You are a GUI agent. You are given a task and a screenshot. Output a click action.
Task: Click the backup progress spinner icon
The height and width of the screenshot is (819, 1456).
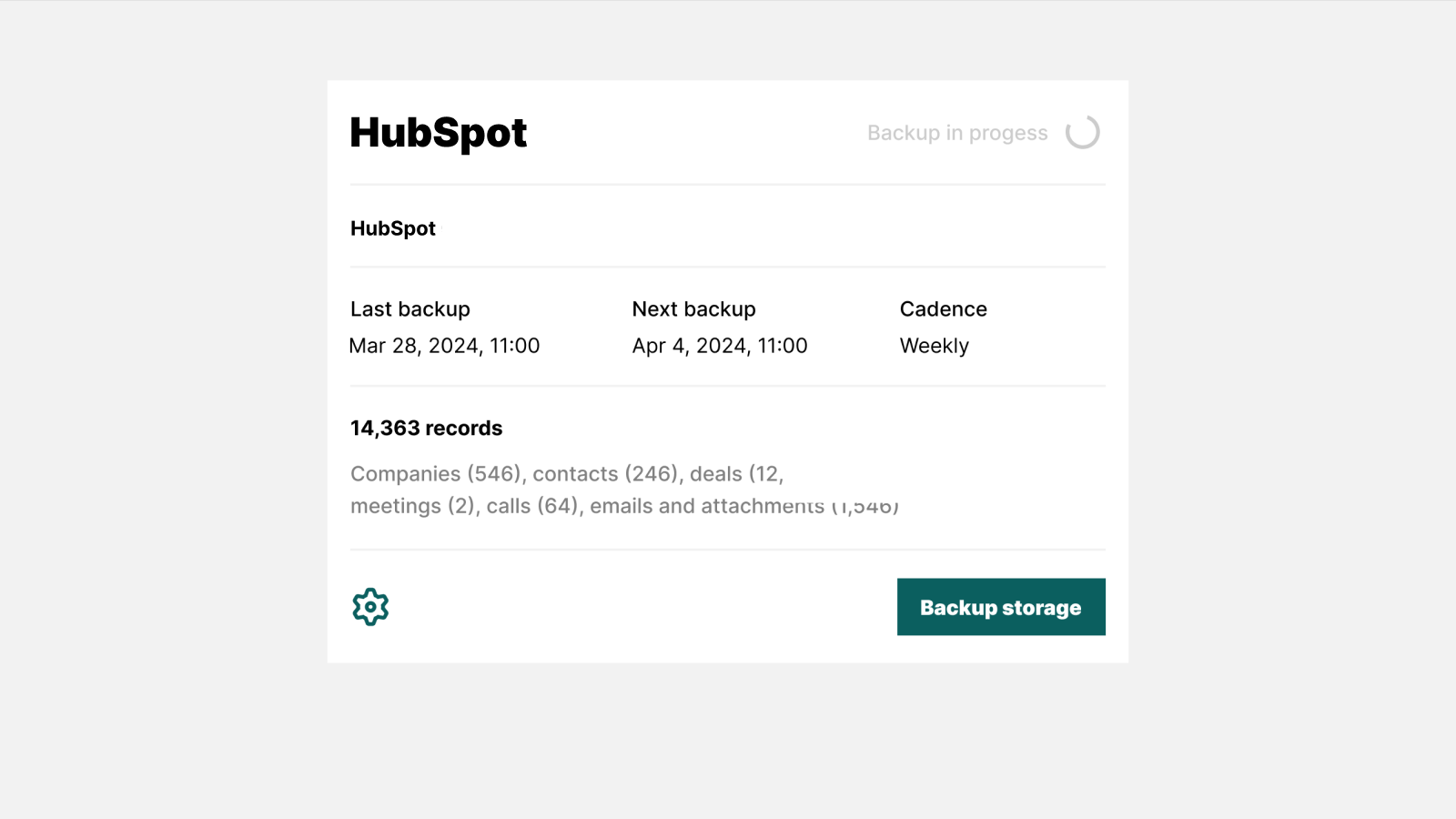1083,133
